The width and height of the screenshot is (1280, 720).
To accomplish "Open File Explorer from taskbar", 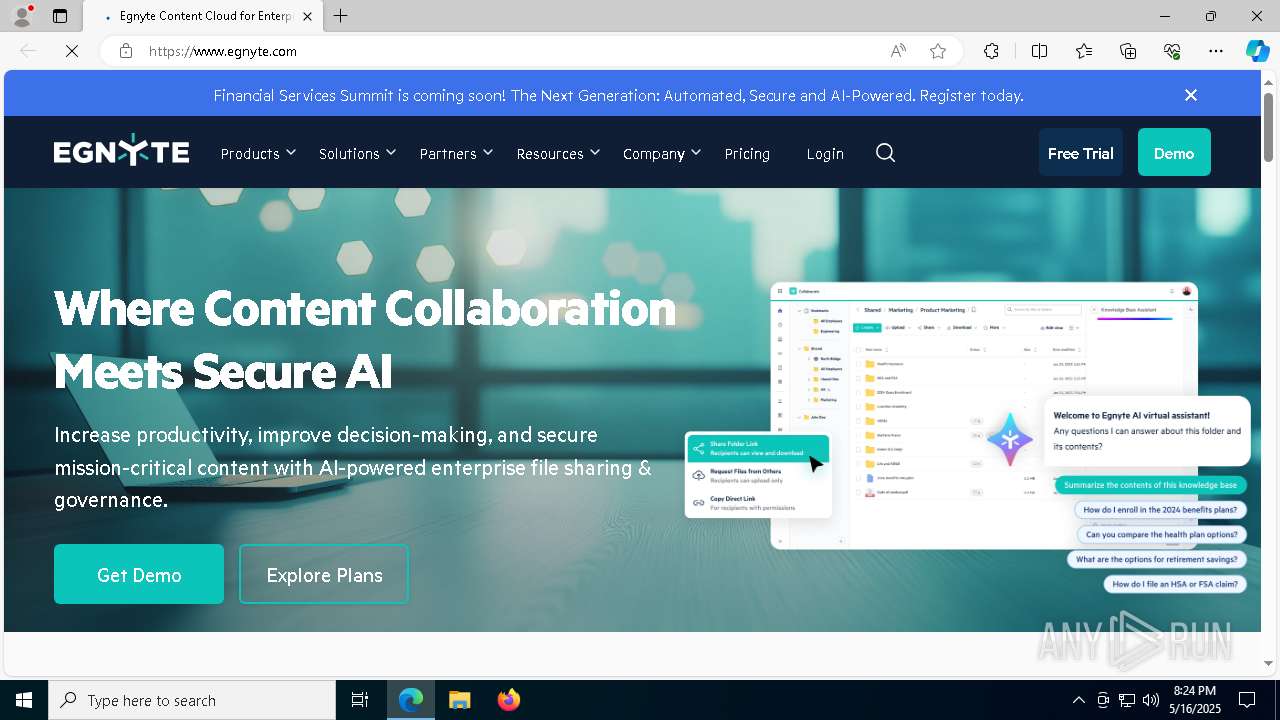I will click(459, 700).
